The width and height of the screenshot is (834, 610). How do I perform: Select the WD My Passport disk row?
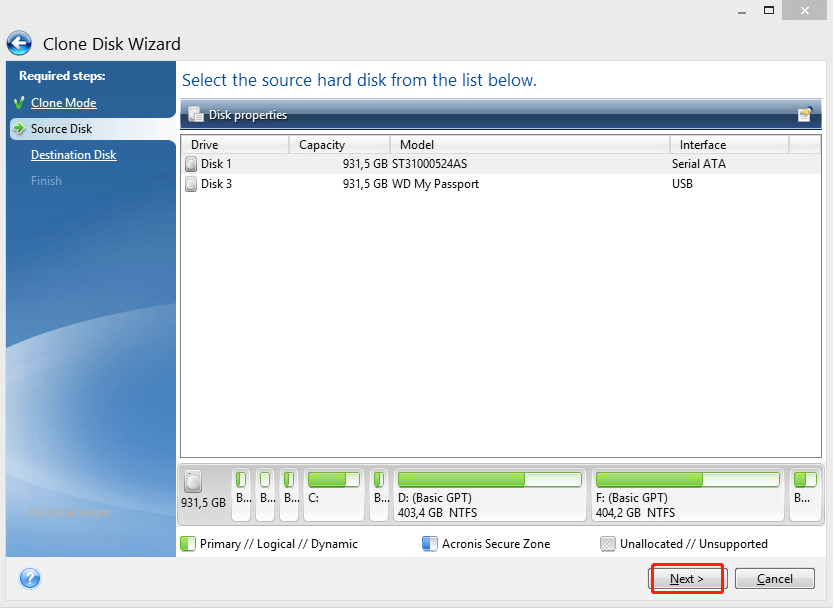click(440, 184)
